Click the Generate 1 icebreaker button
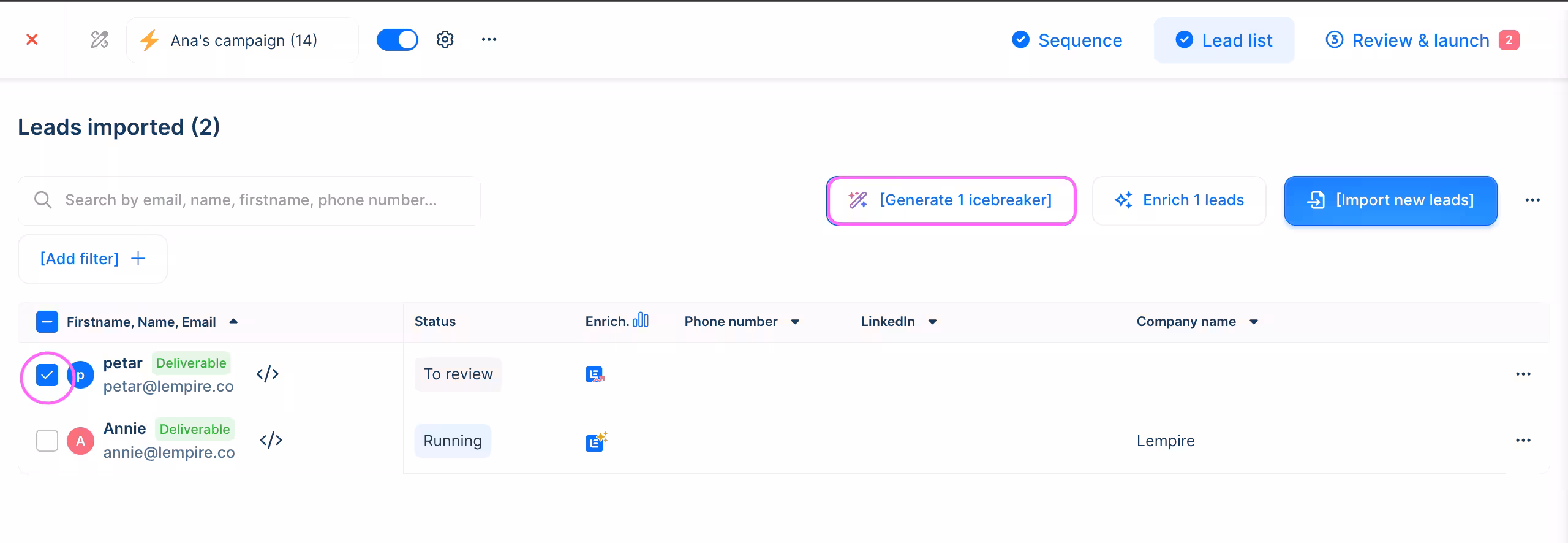The height and width of the screenshot is (543, 1568). click(x=951, y=200)
